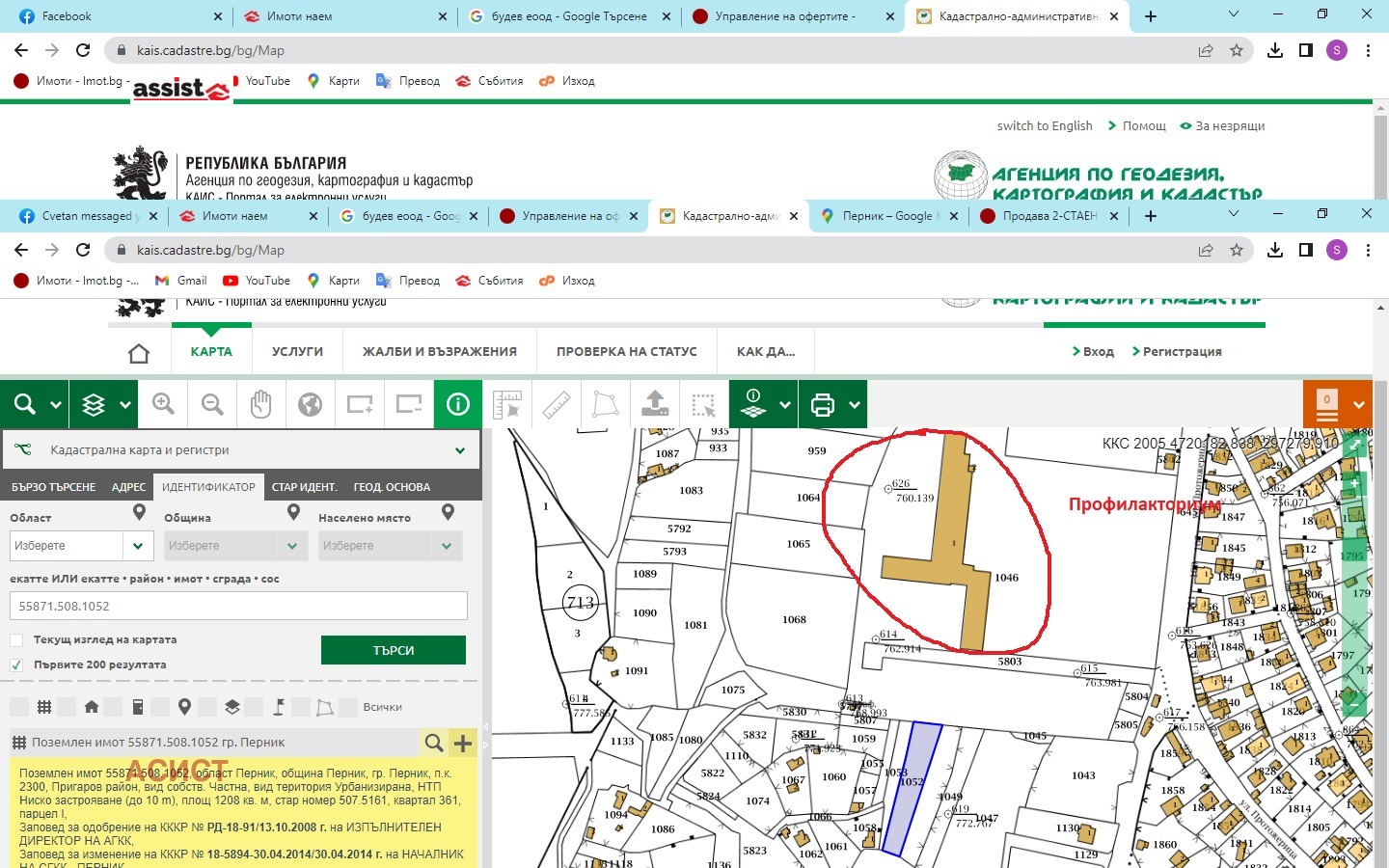Click the 'Регистрация' link

pos(1182,352)
